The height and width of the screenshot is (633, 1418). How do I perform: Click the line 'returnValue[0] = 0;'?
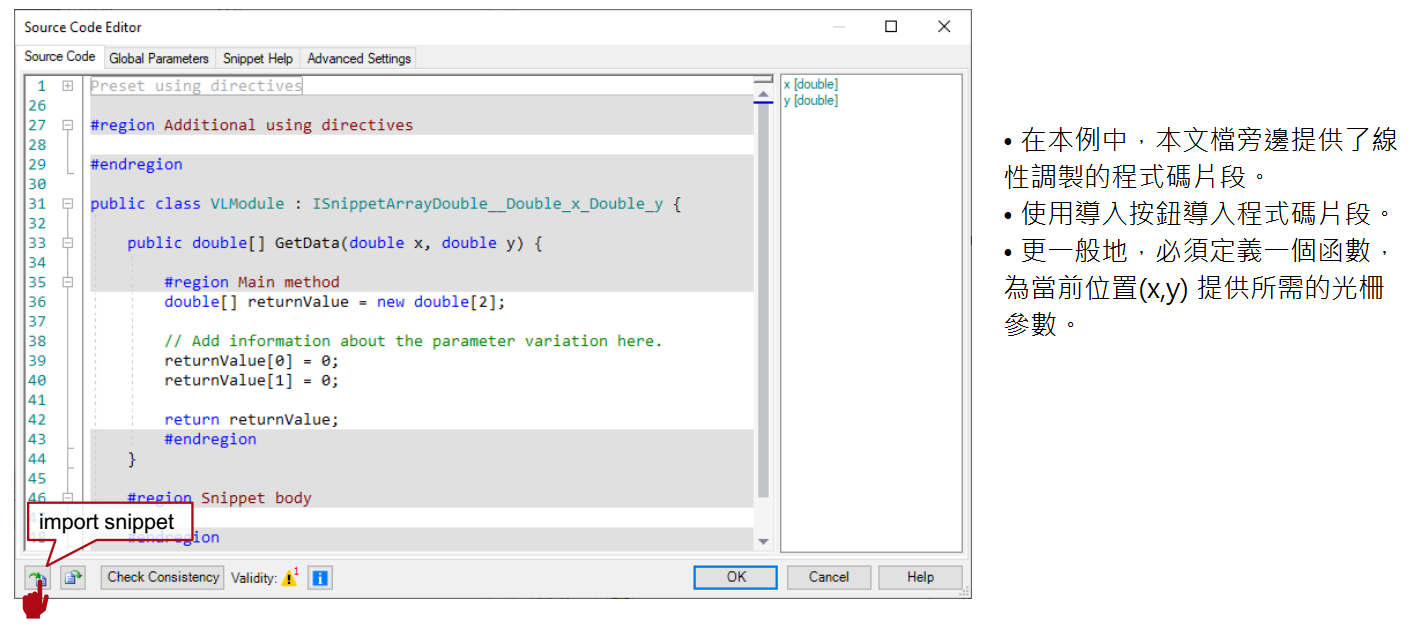(x=252, y=361)
